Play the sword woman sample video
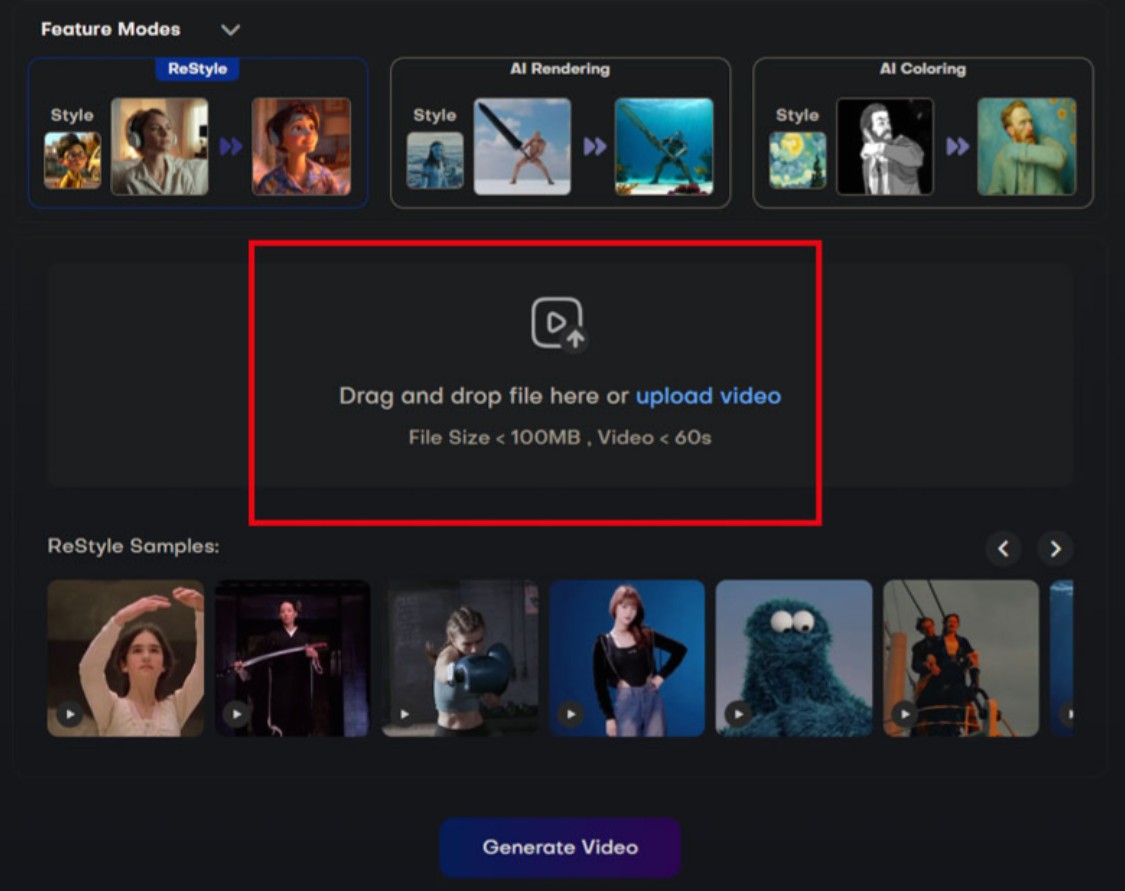Image resolution: width=1125 pixels, height=891 pixels. pyautogui.click(x=236, y=714)
